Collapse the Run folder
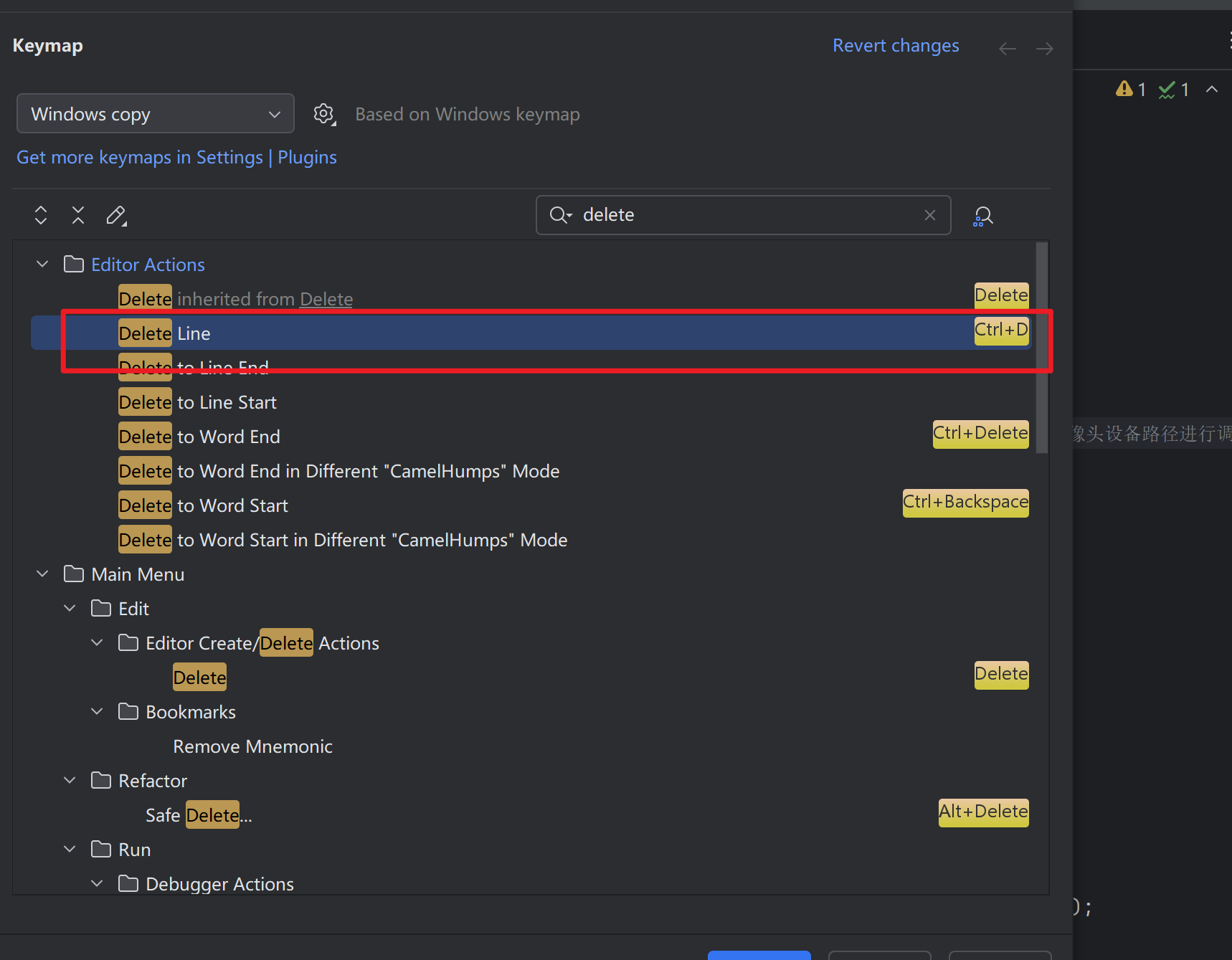Viewport: 1232px width, 960px height. click(x=70, y=849)
